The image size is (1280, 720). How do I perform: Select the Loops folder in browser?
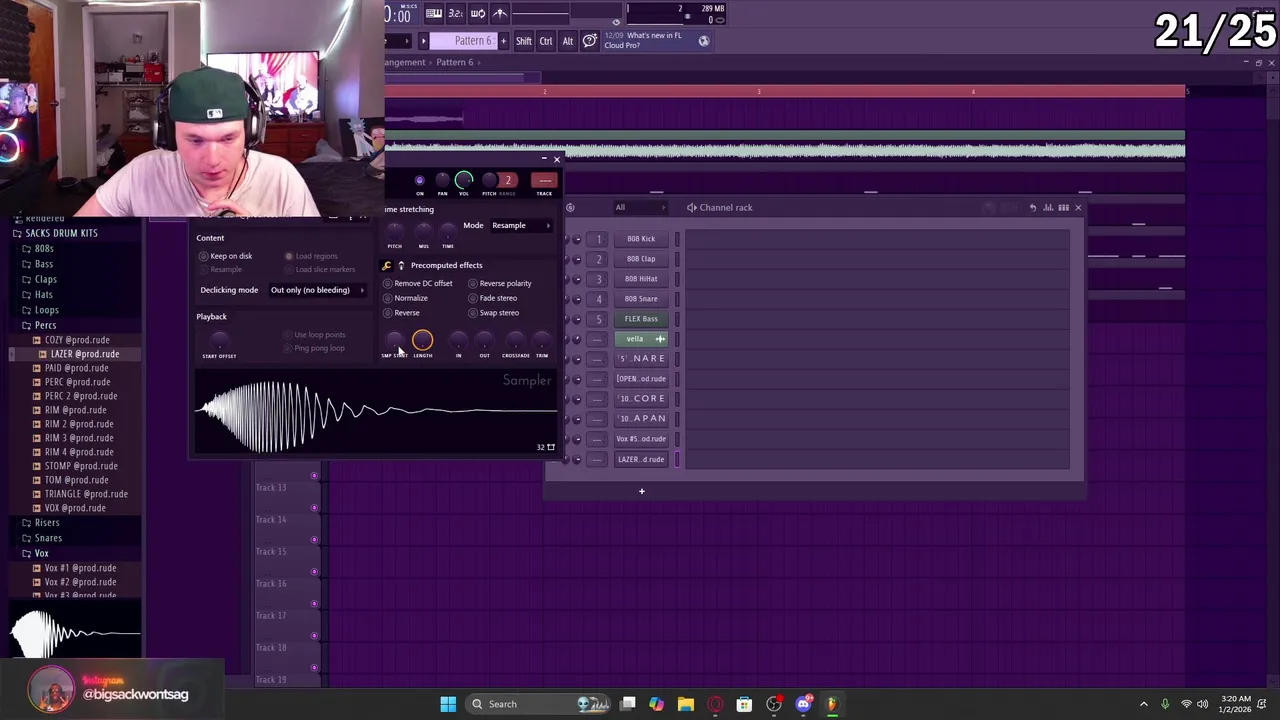[46, 310]
